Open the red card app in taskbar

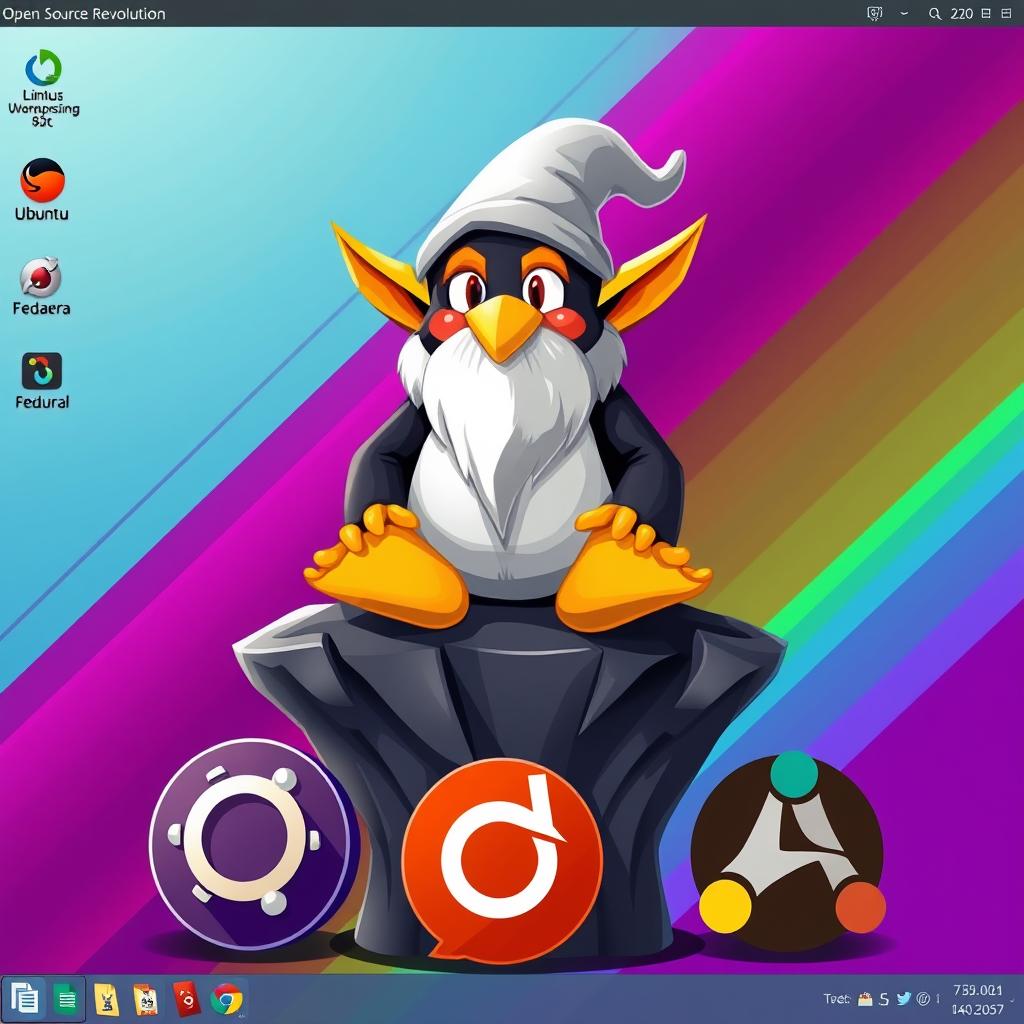coord(185,999)
